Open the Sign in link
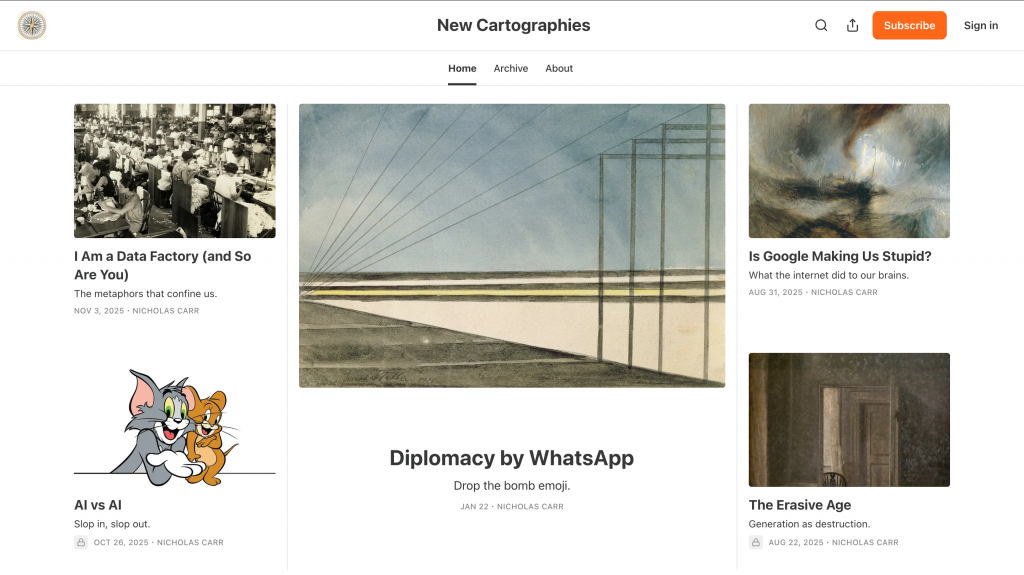 (x=981, y=25)
